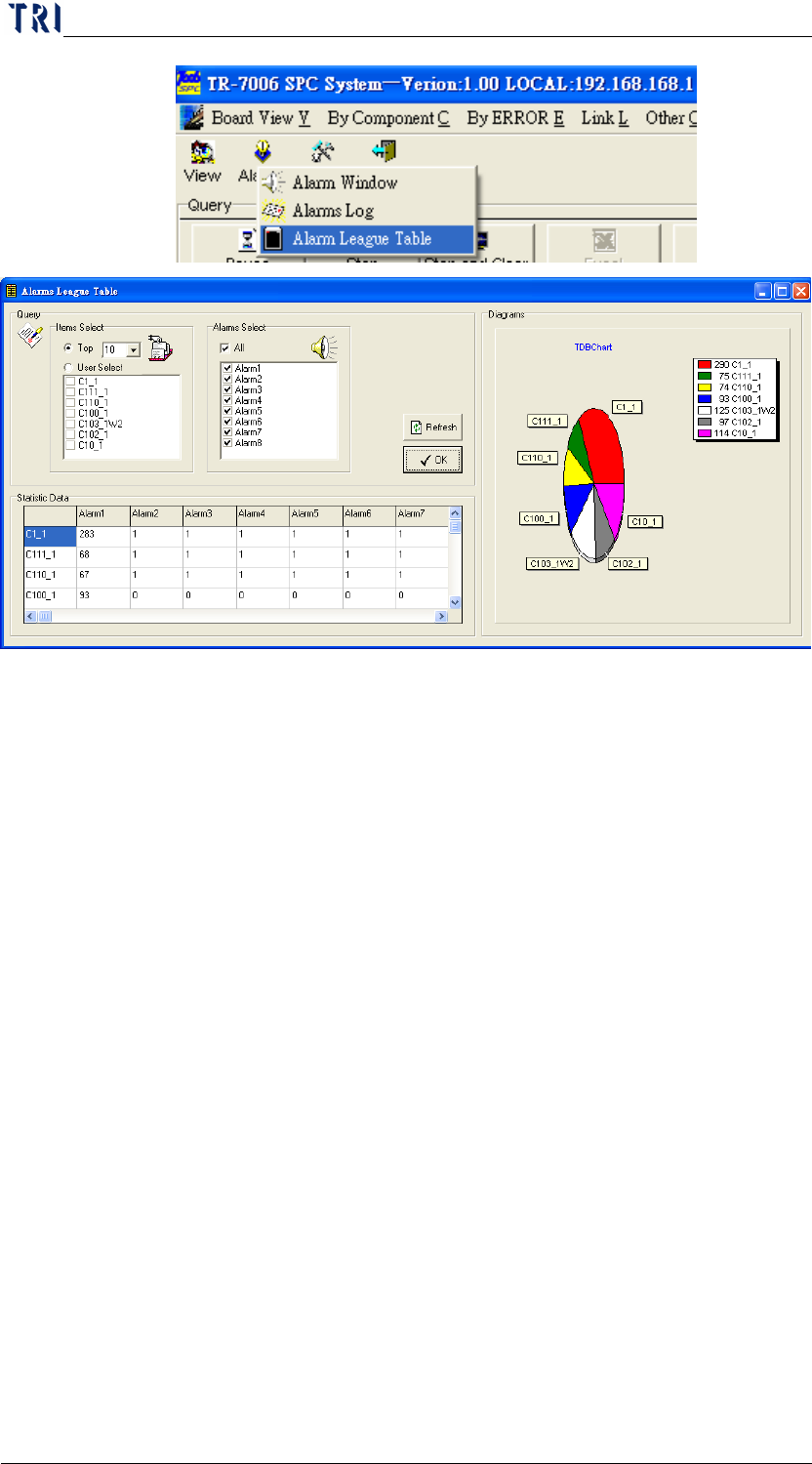Screen dimensions: 812x1464
Task: Click the Query notepad-and-pen icon
Action: (x=30, y=337)
